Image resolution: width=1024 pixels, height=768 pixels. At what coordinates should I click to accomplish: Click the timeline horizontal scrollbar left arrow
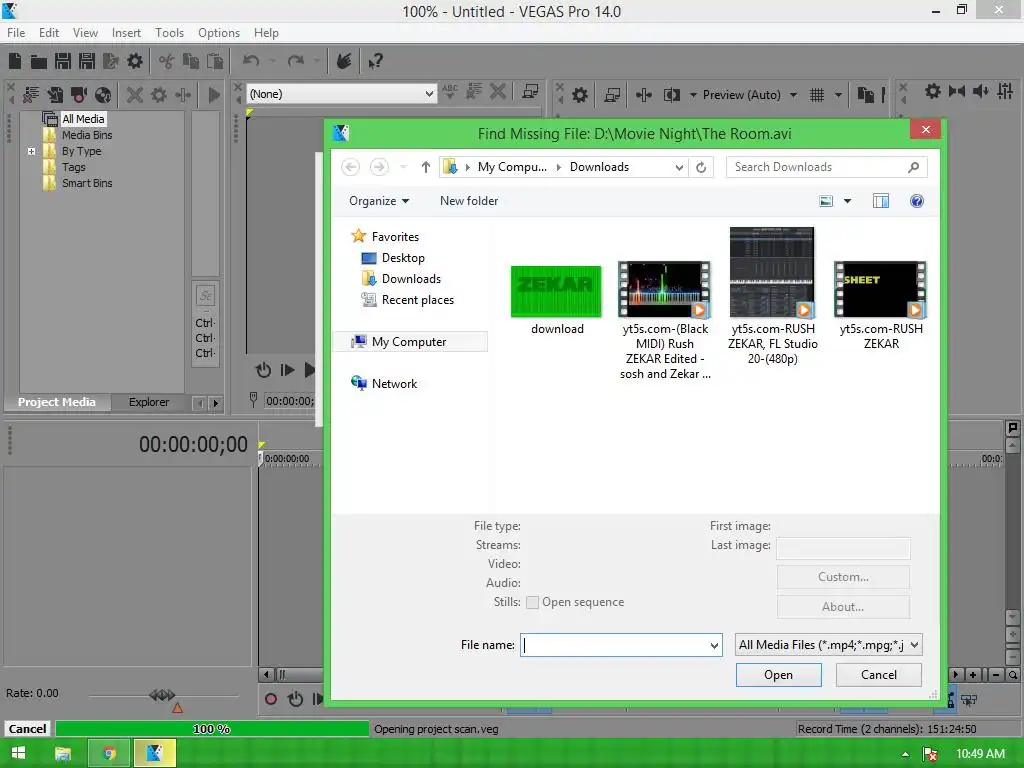click(266, 675)
